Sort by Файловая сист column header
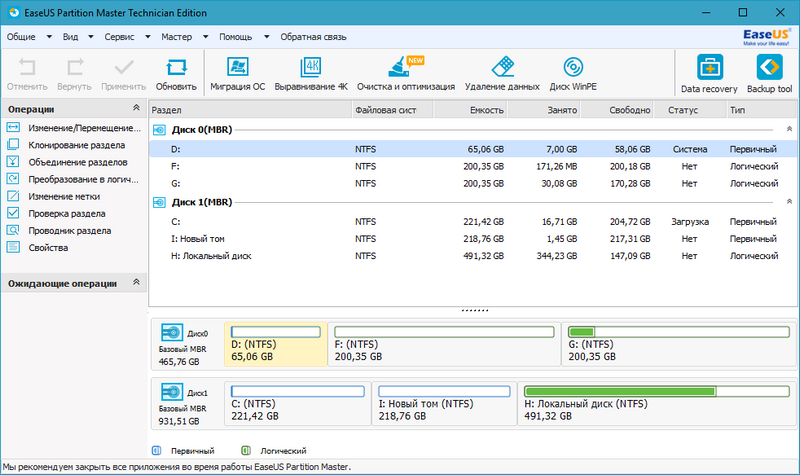Image resolution: width=800 pixels, height=475 pixels. coord(393,110)
